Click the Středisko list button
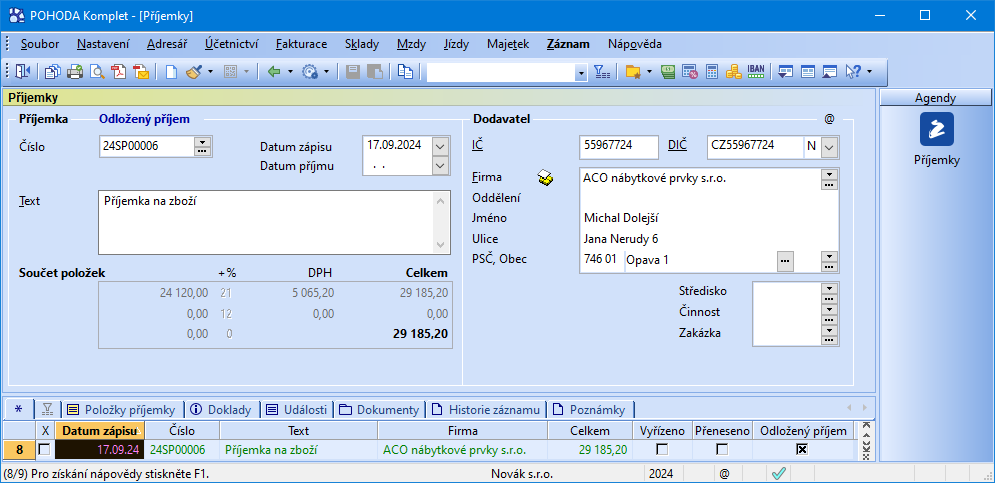995x483 pixels. point(829,291)
